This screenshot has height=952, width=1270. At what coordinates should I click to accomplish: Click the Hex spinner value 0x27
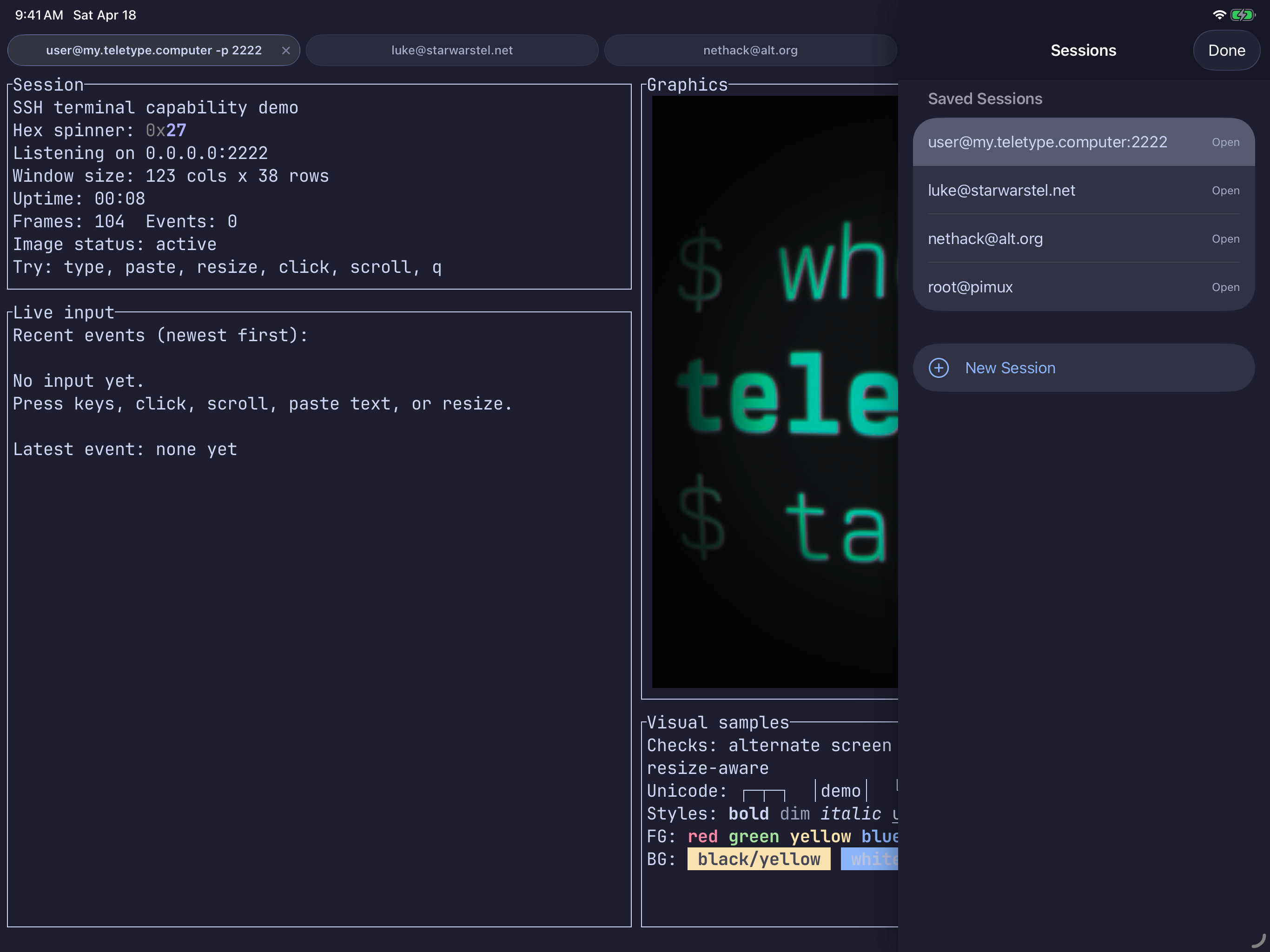tap(166, 130)
